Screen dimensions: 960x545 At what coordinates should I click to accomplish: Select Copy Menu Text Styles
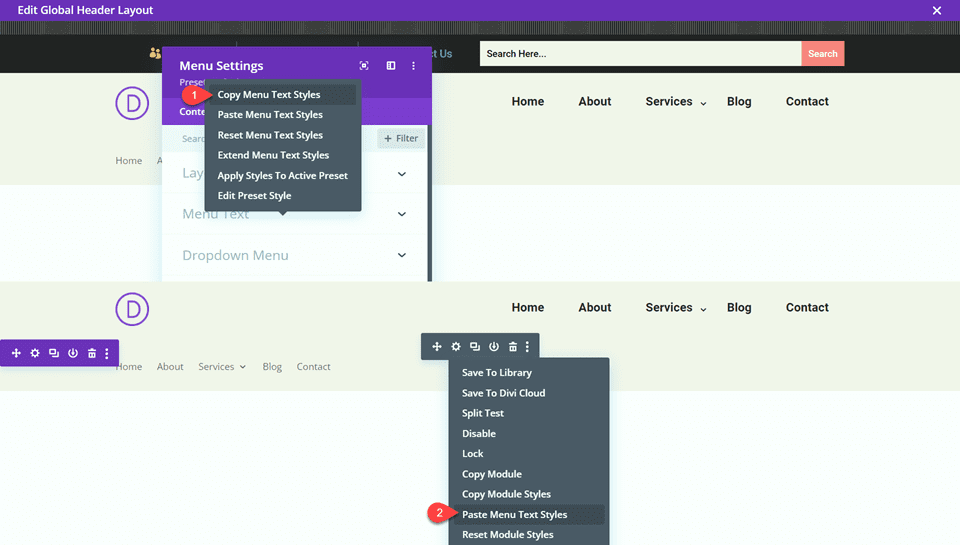269,95
